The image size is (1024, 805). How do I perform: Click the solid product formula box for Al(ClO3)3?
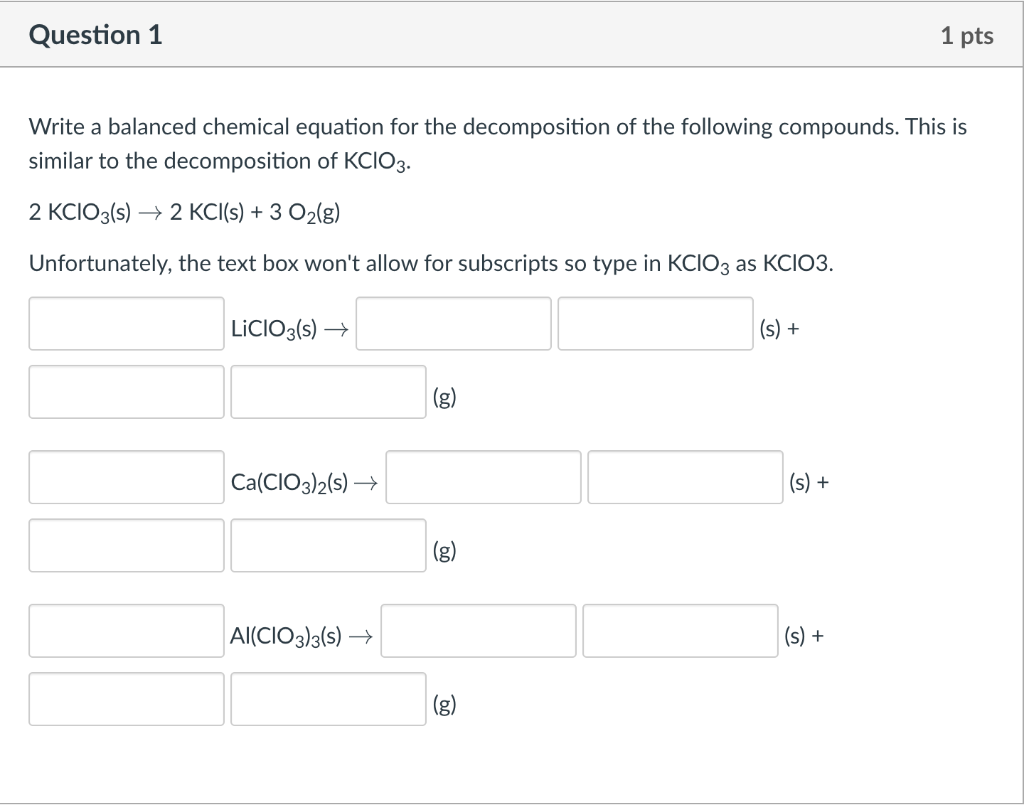click(680, 630)
